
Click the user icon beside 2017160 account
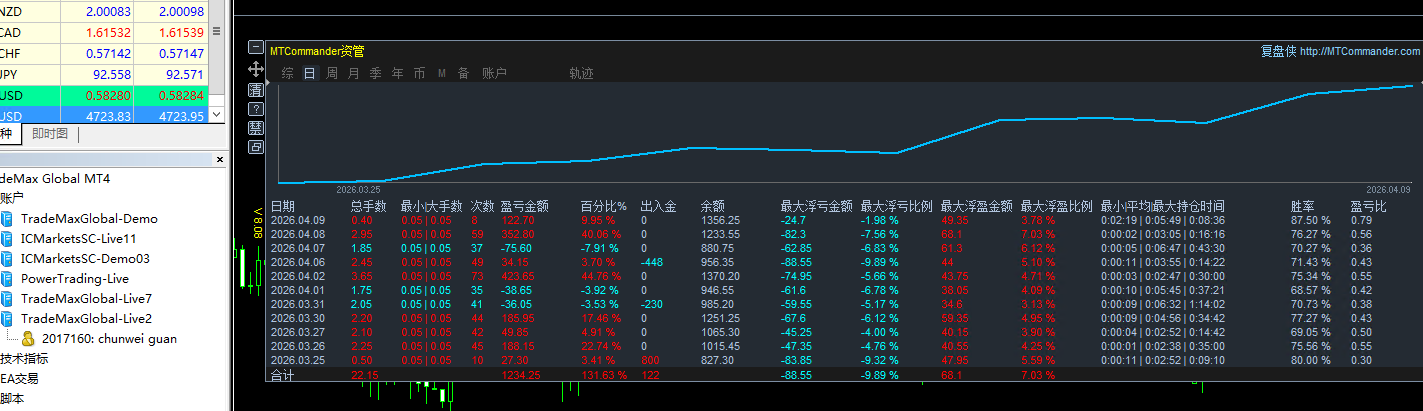(x=28, y=338)
